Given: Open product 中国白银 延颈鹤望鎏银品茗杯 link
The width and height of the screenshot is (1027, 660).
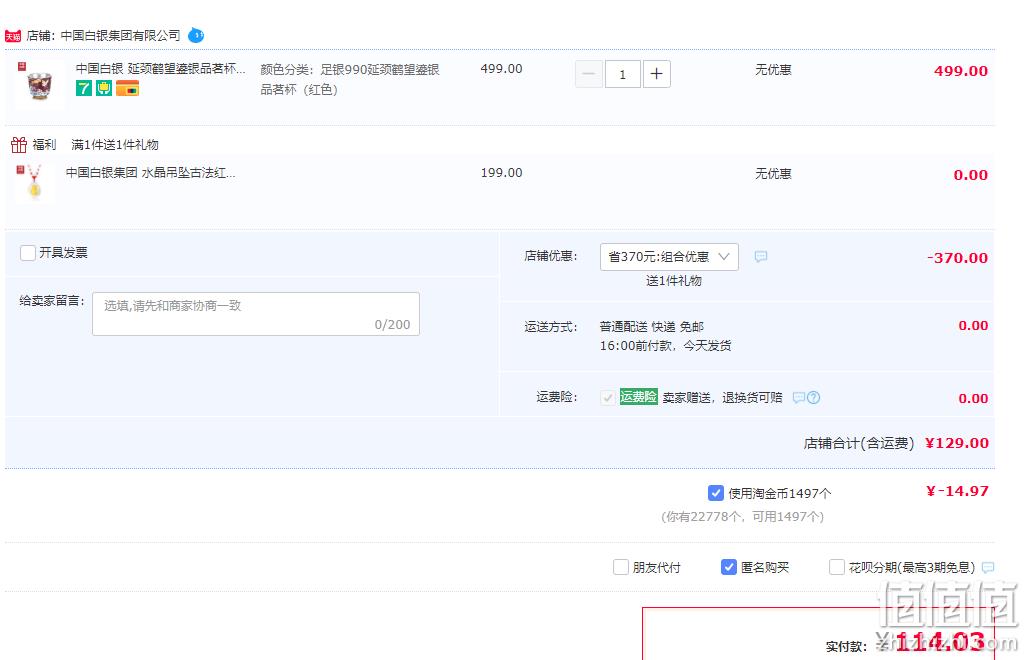Looking at the screenshot, I should [160, 69].
